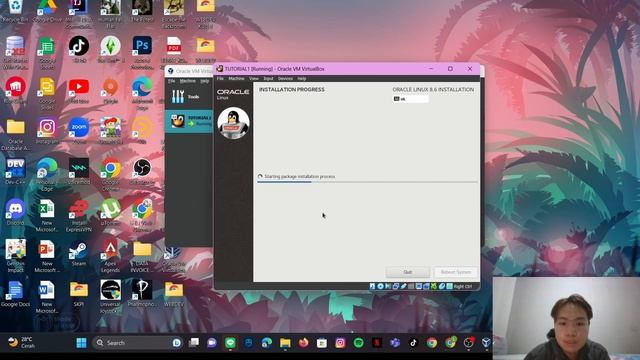Open the Help menu in the TUTORIAL1 VM window
Image resolution: width=640 pixels, height=360 pixels.
click(x=302, y=78)
